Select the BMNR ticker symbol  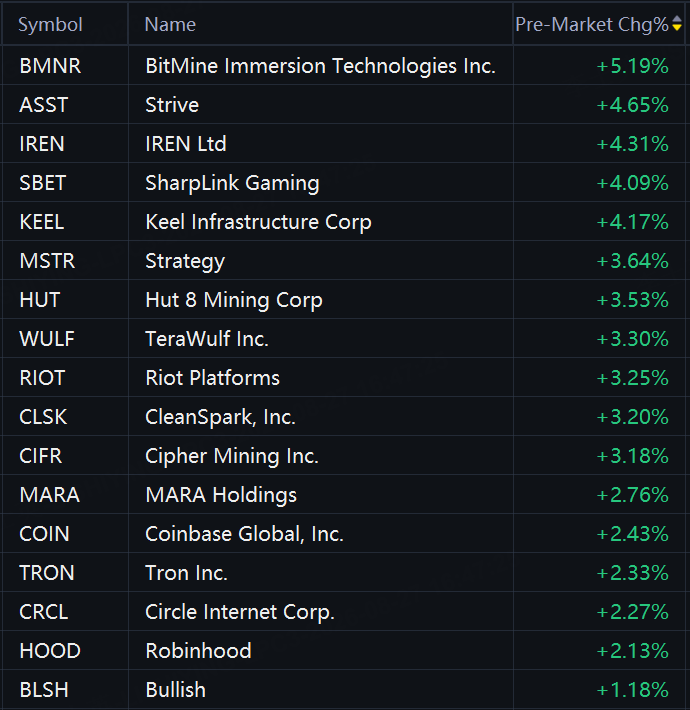coord(50,66)
